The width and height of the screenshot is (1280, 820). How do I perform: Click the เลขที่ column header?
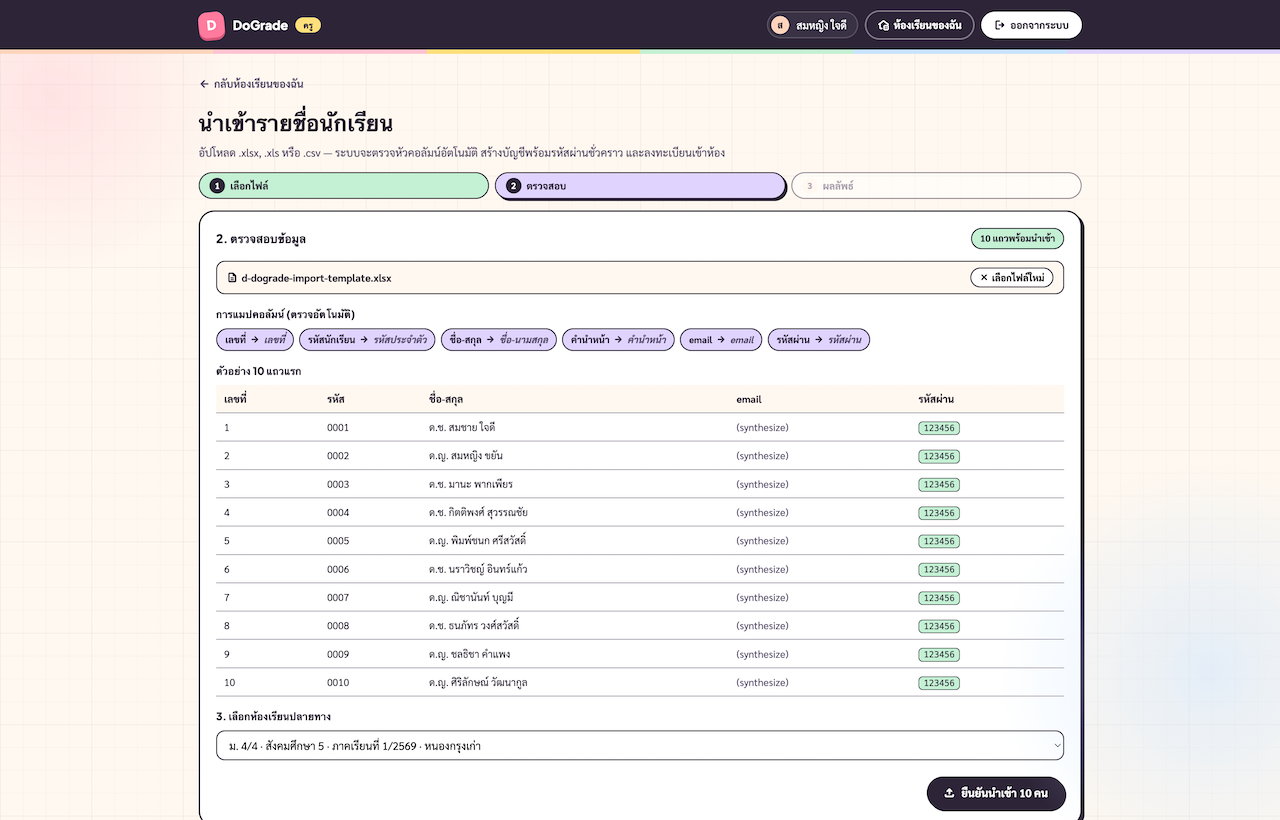235,399
